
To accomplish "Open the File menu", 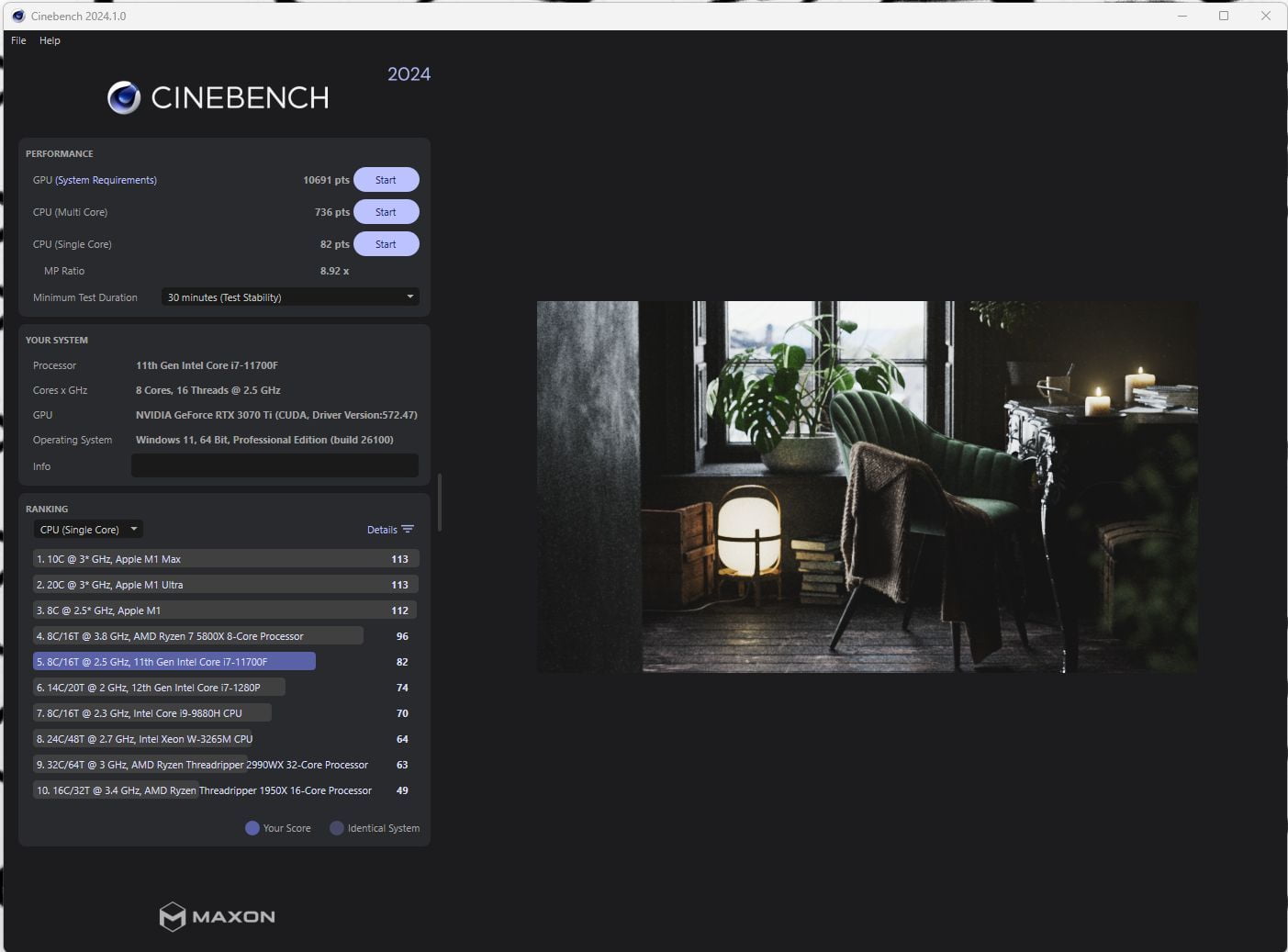I will pos(18,40).
